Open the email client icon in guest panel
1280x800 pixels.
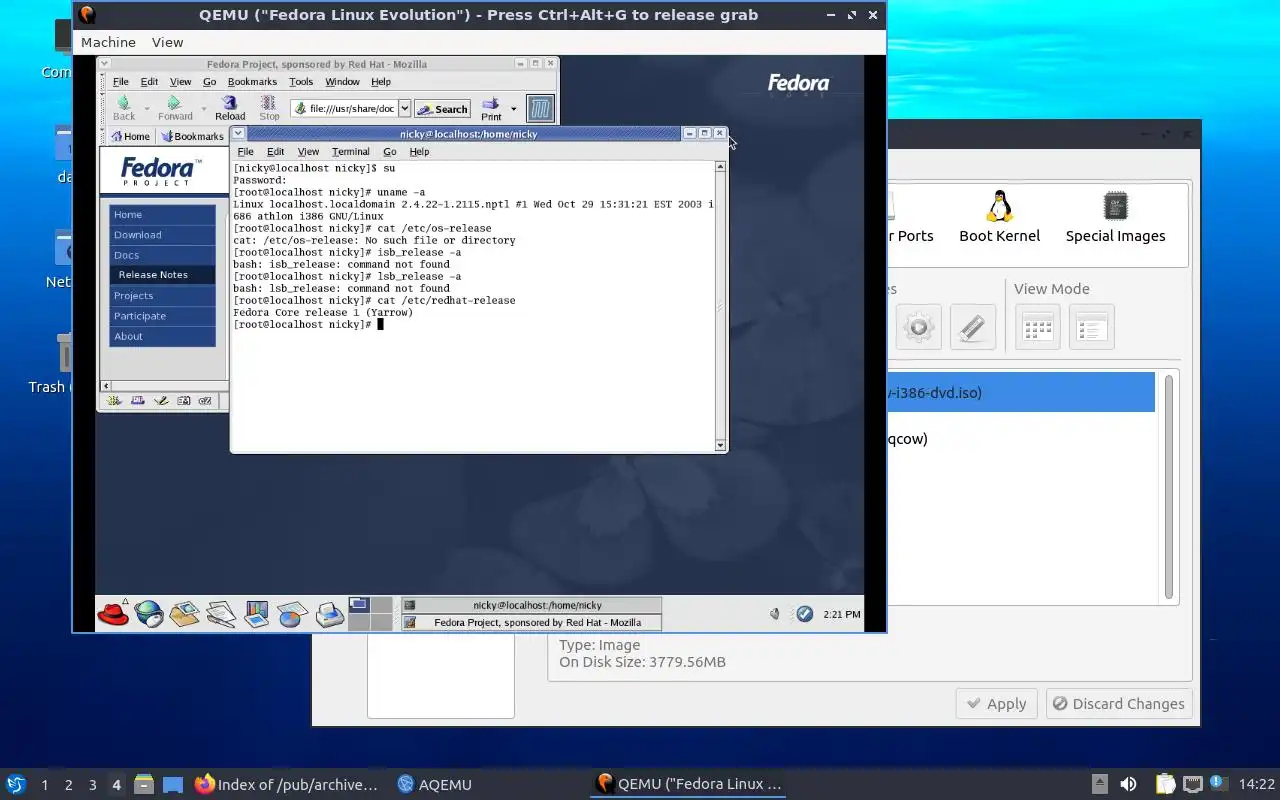(x=185, y=613)
